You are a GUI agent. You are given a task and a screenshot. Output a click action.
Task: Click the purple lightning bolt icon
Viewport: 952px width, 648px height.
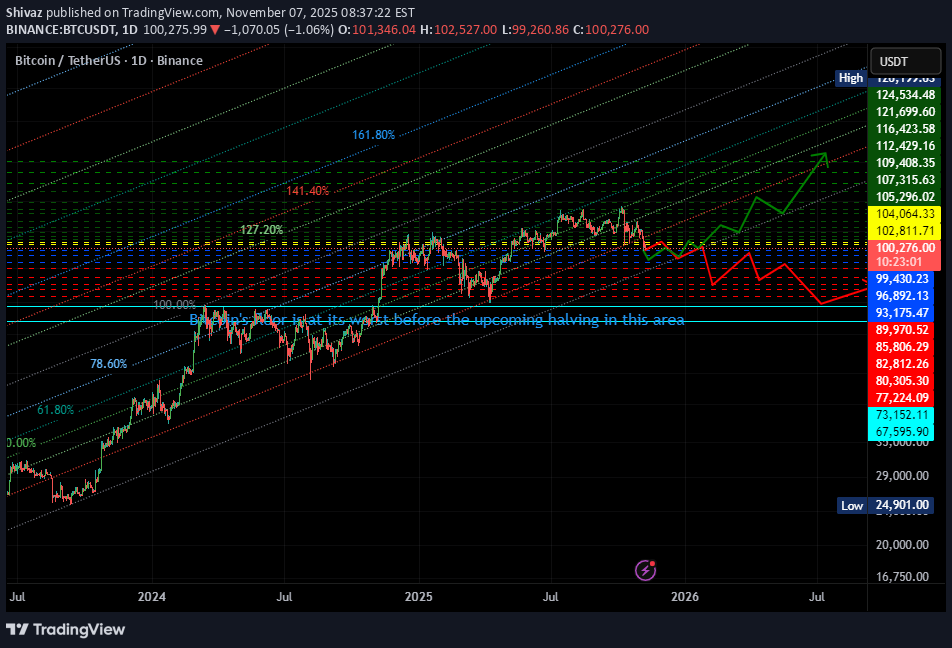coord(645,570)
